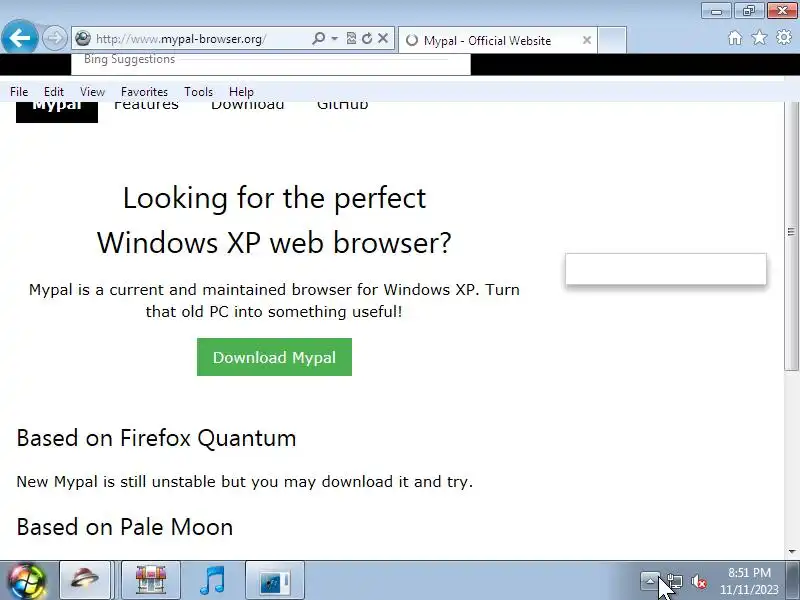
Task: Click the scrollbar down arrow
Action: pos(791,552)
